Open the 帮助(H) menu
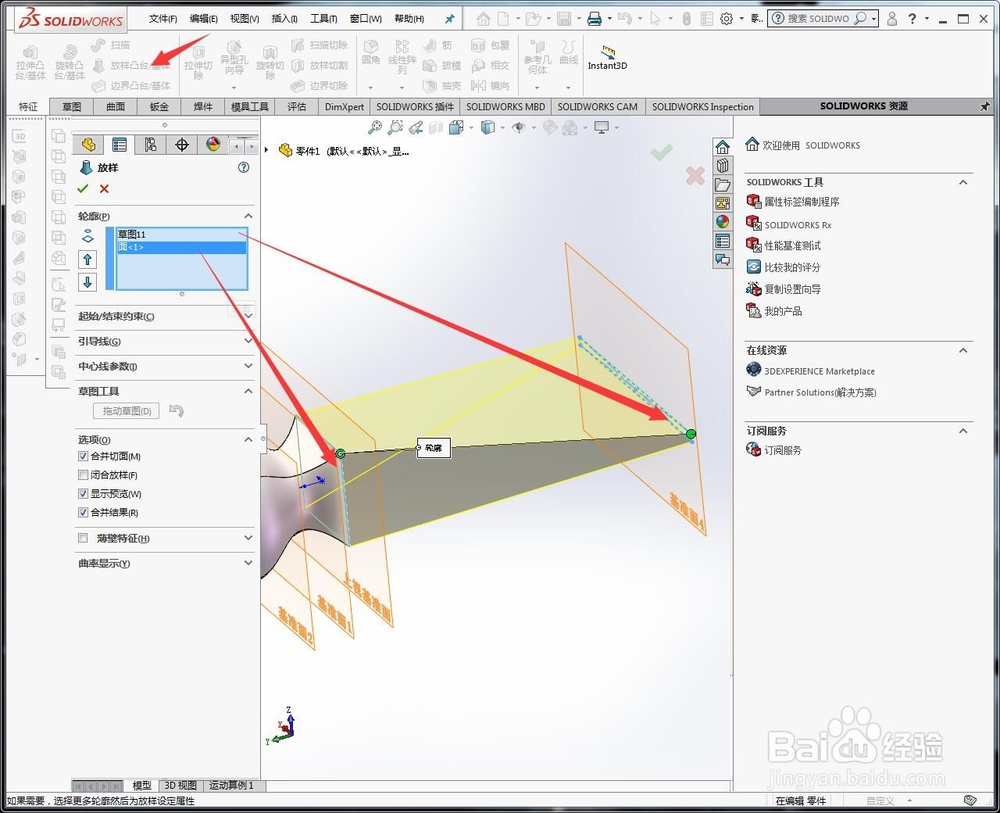The height and width of the screenshot is (813, 1000). pos(409,19)
